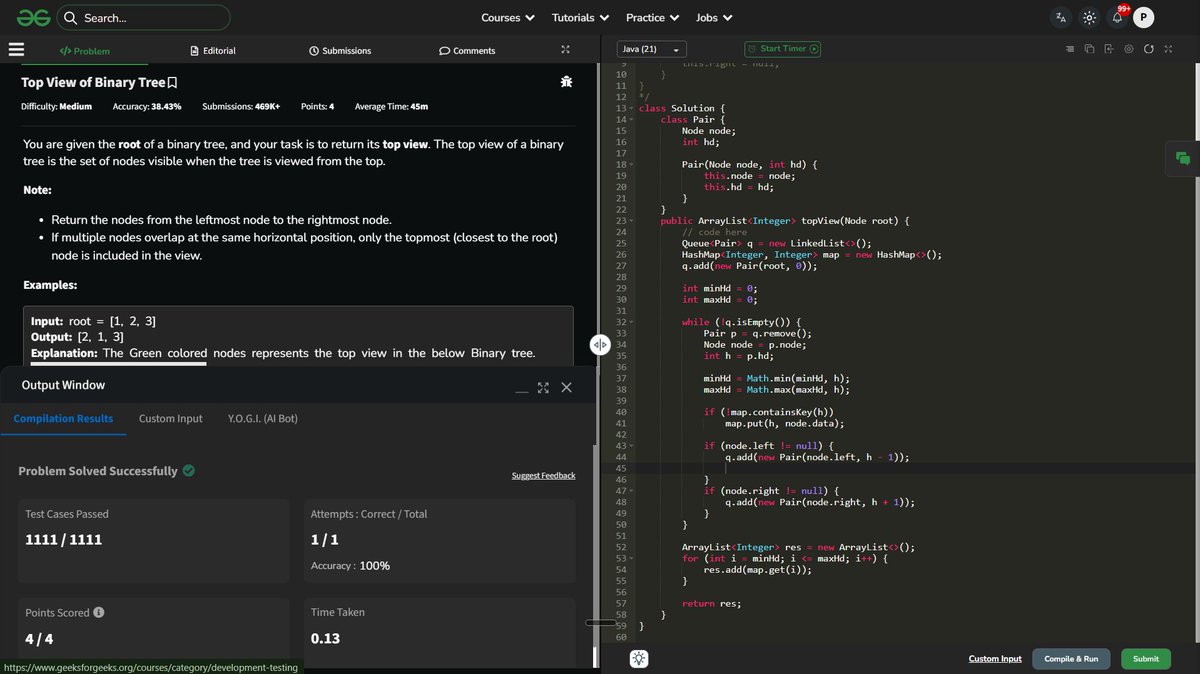Open the Tutorials dropdown
This screenshot has height=674, width=1200.
click(581, 18)
